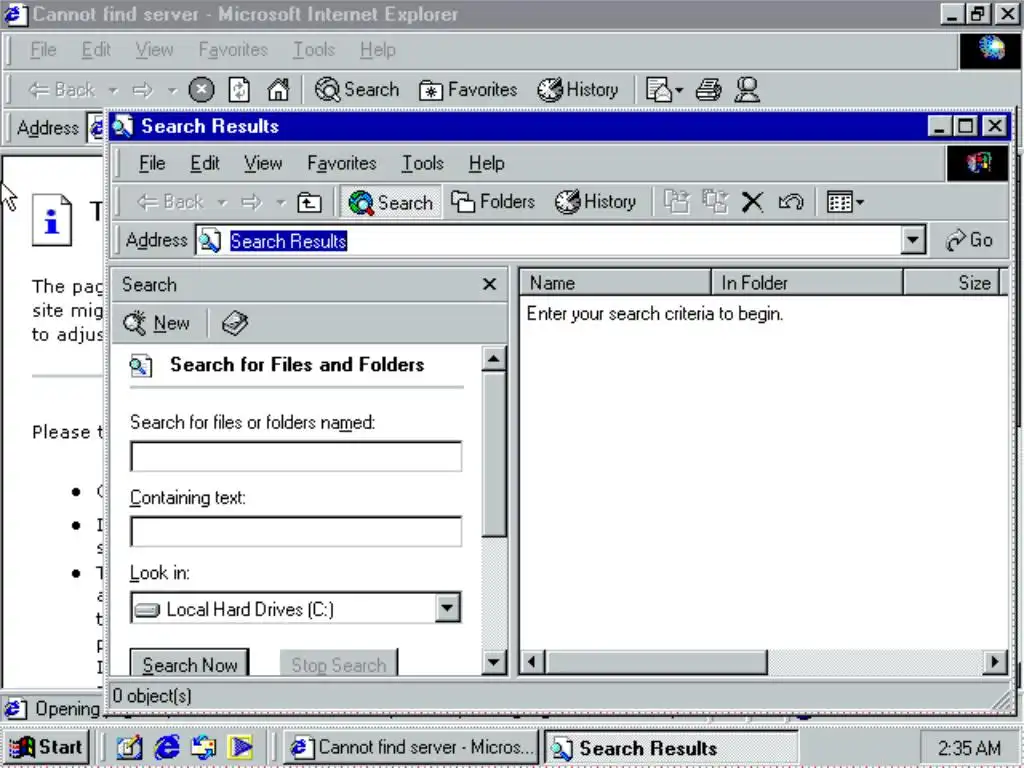1024x768 pixels.
Task: Click search pane scrollbar down arrow
Action: (x=494, y=663)
